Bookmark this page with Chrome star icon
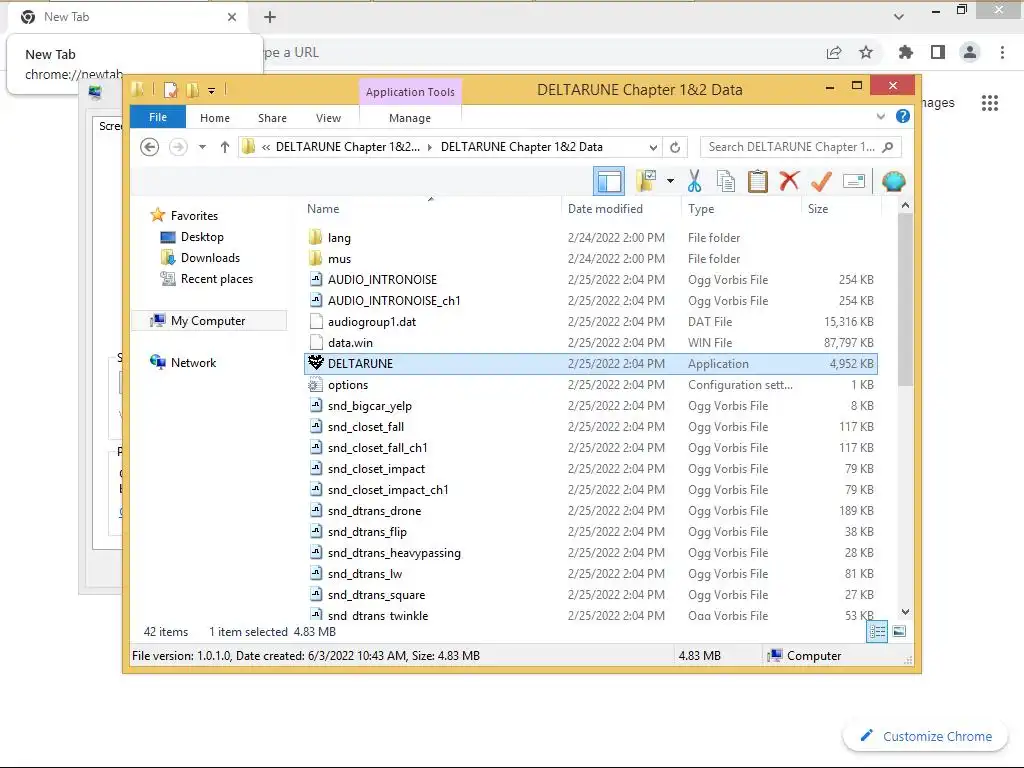Image resolution: width=1024 pixels, height=768 pixels. click(x=866, y=52)
